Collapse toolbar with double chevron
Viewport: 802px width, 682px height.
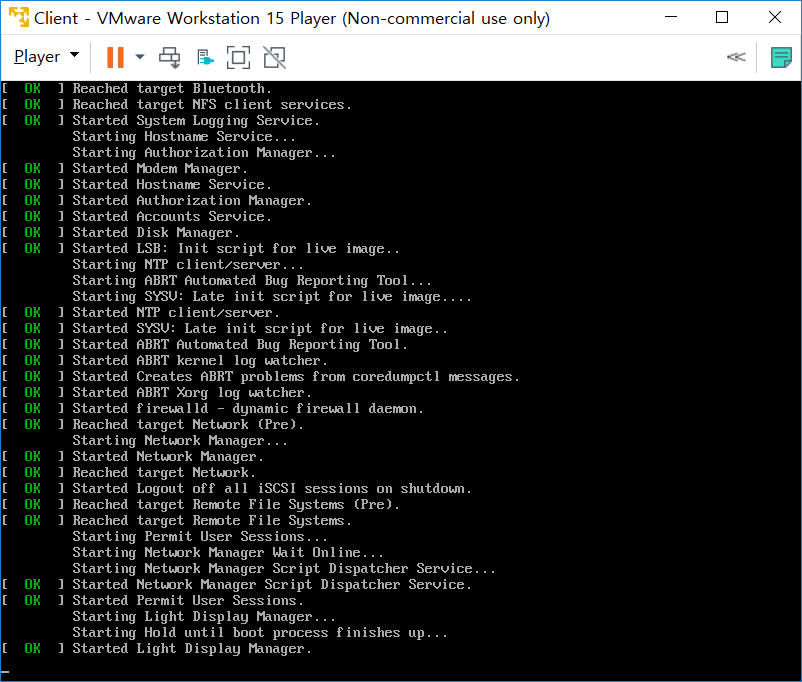pyautogui.click(x=736, y=57)
